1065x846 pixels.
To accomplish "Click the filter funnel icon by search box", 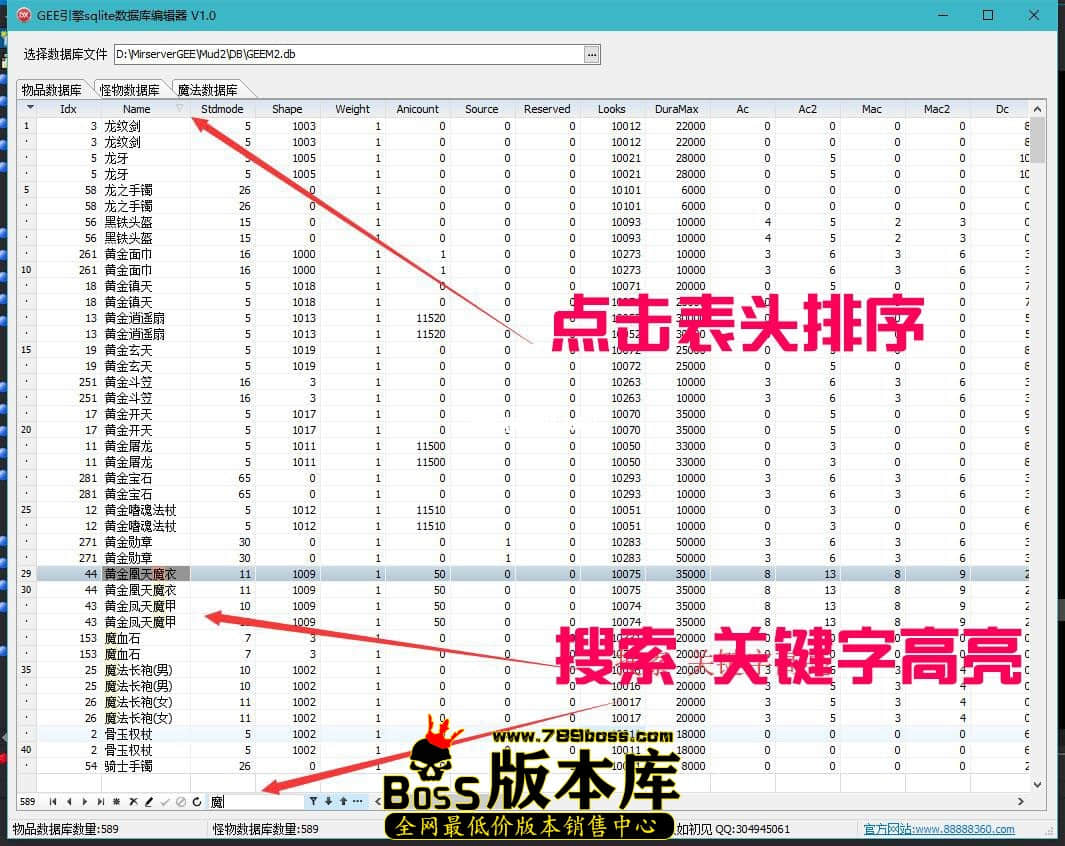I will click(x=313, y=802).
